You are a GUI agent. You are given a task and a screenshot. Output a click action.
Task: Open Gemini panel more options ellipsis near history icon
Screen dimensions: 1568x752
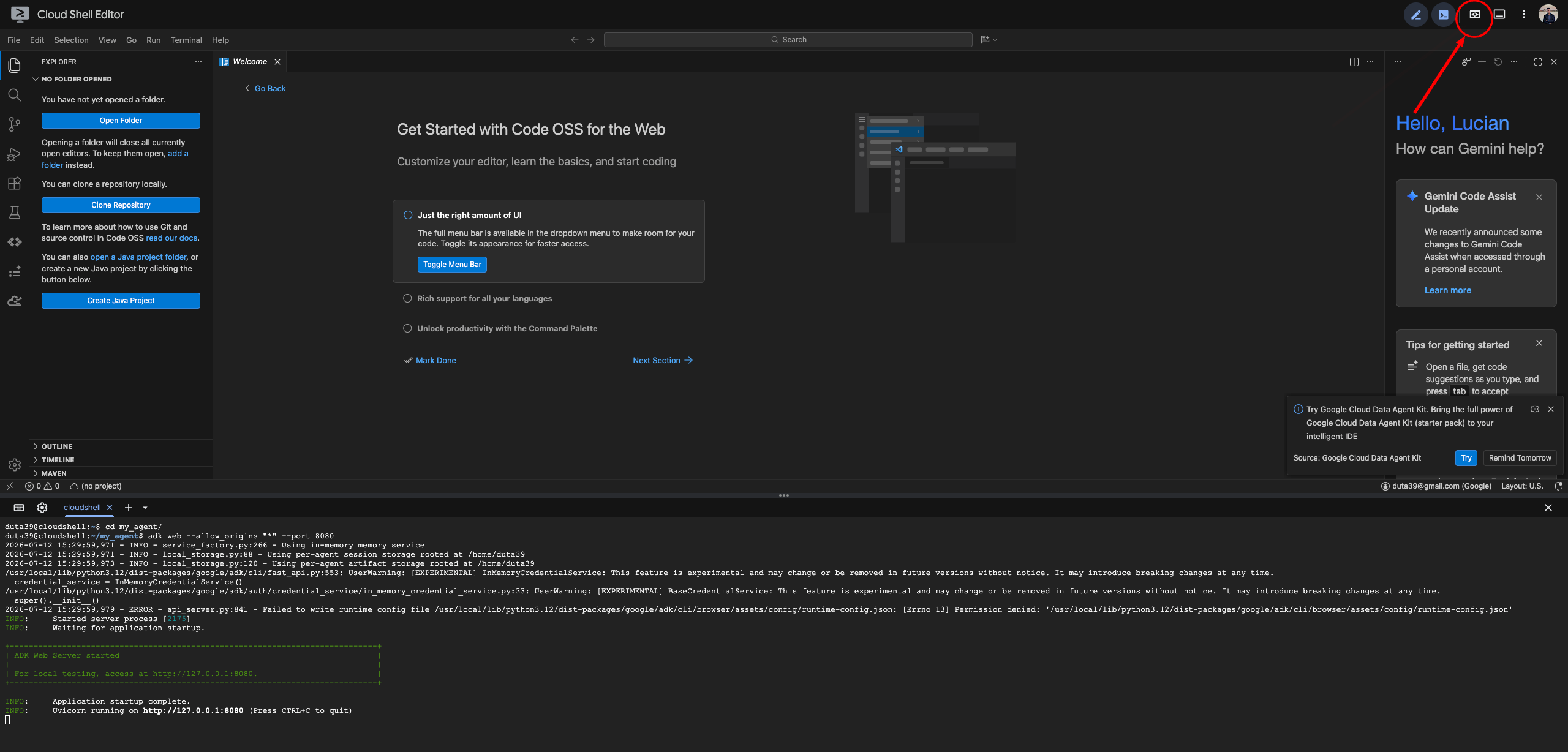coord(1514,62)
